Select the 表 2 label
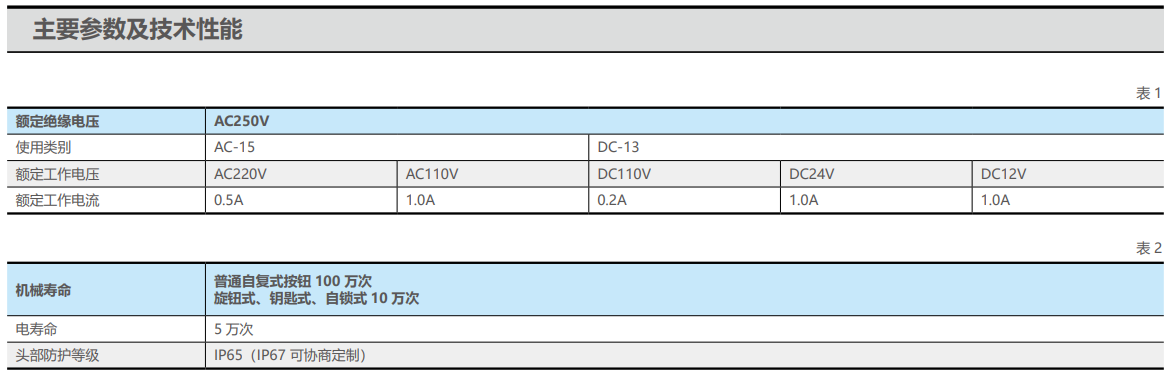1169x387 pixels. click(1148, 249)
